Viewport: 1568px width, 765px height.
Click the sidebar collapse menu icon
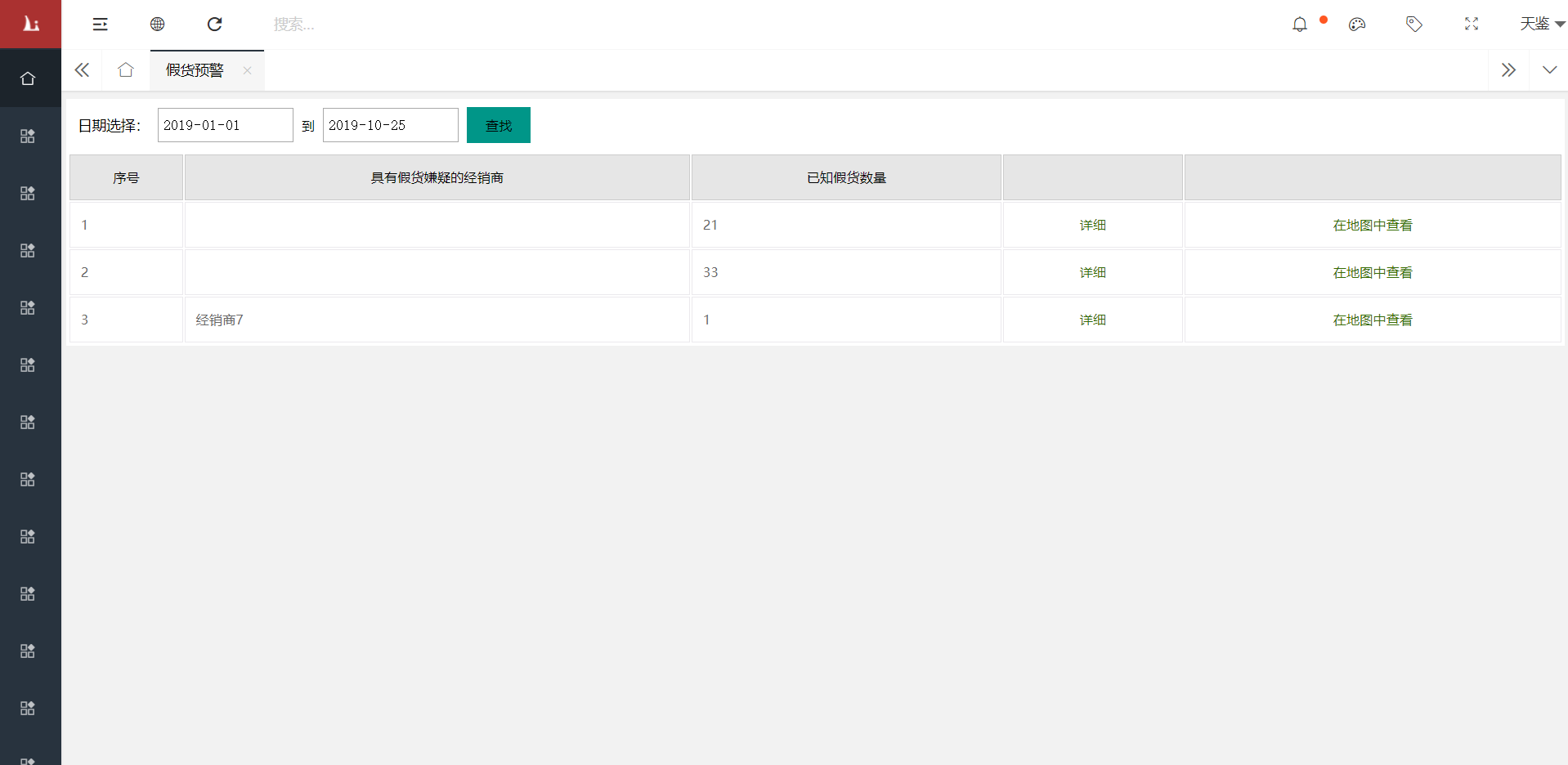100,25
